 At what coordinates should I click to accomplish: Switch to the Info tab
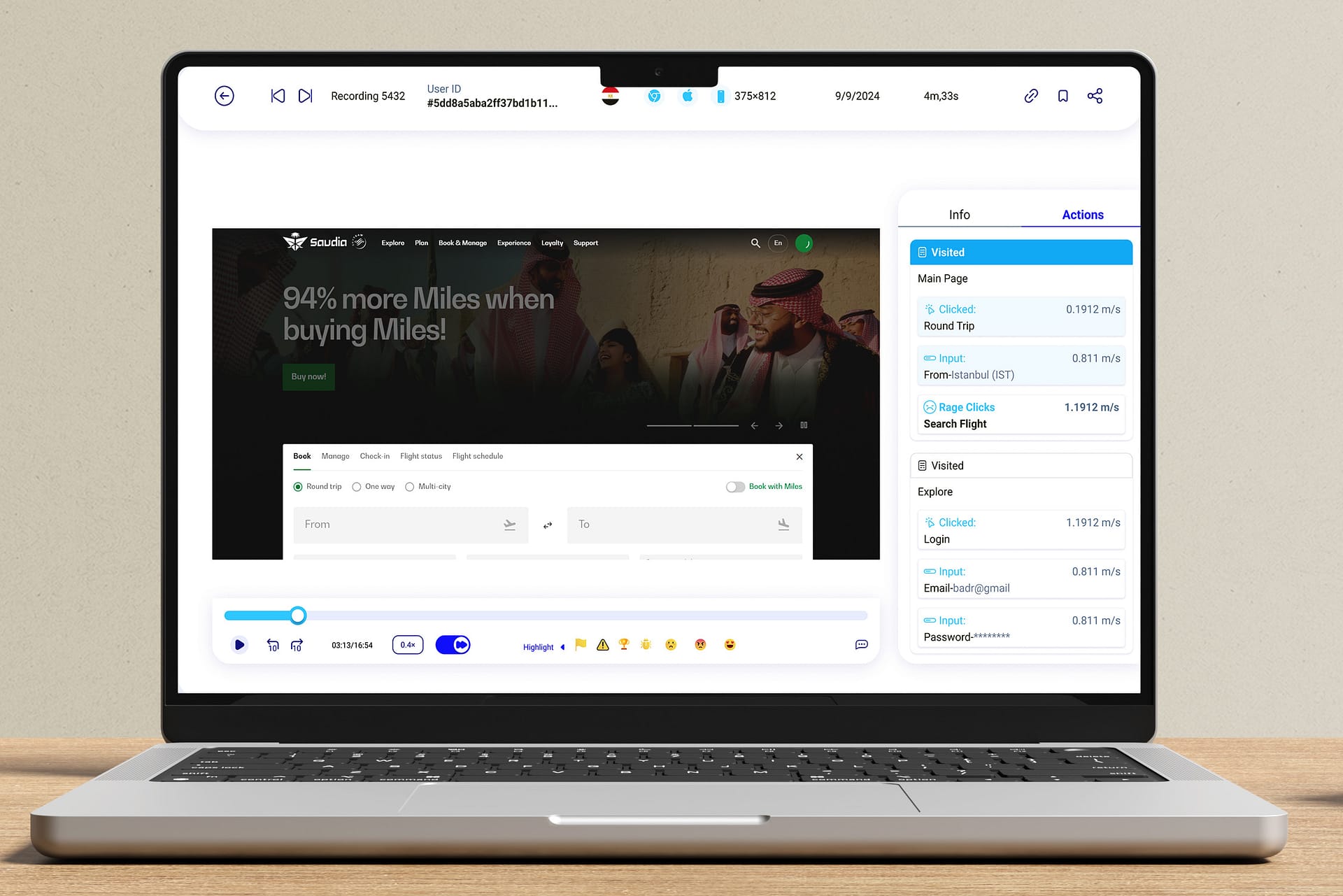tap(959, 215)
